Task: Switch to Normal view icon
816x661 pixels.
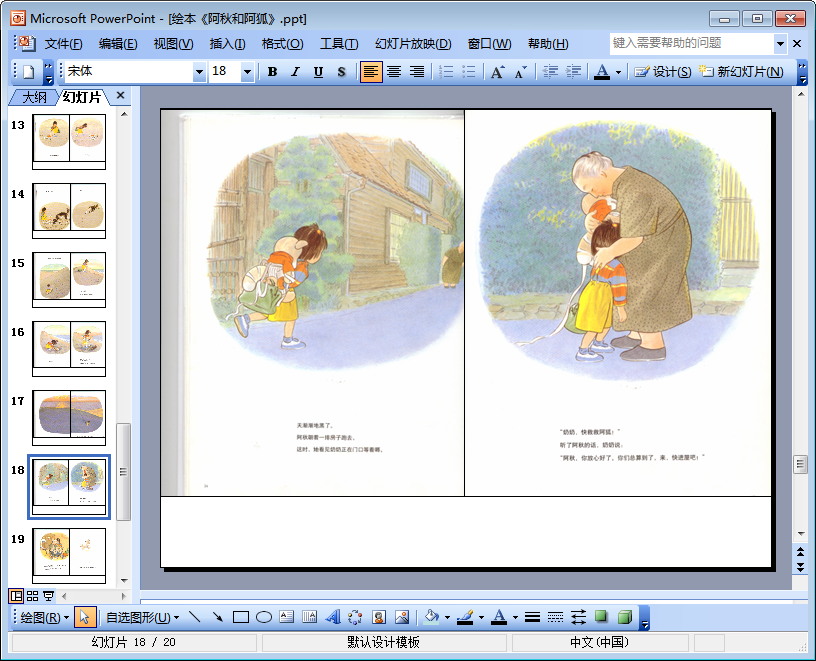Action: pos(17,596)
